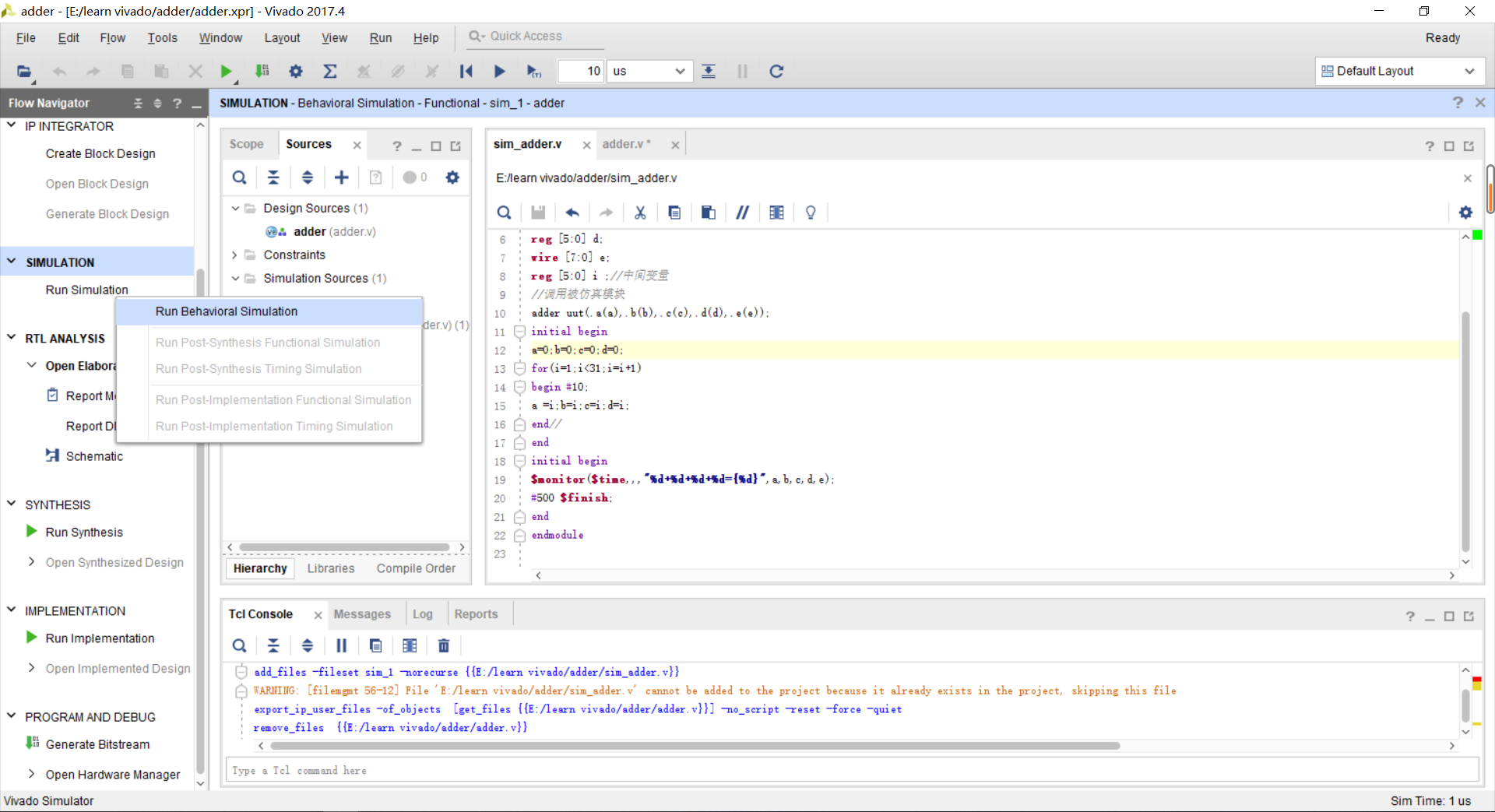Expand Open Implemented Design

click(x=31, y=667)
